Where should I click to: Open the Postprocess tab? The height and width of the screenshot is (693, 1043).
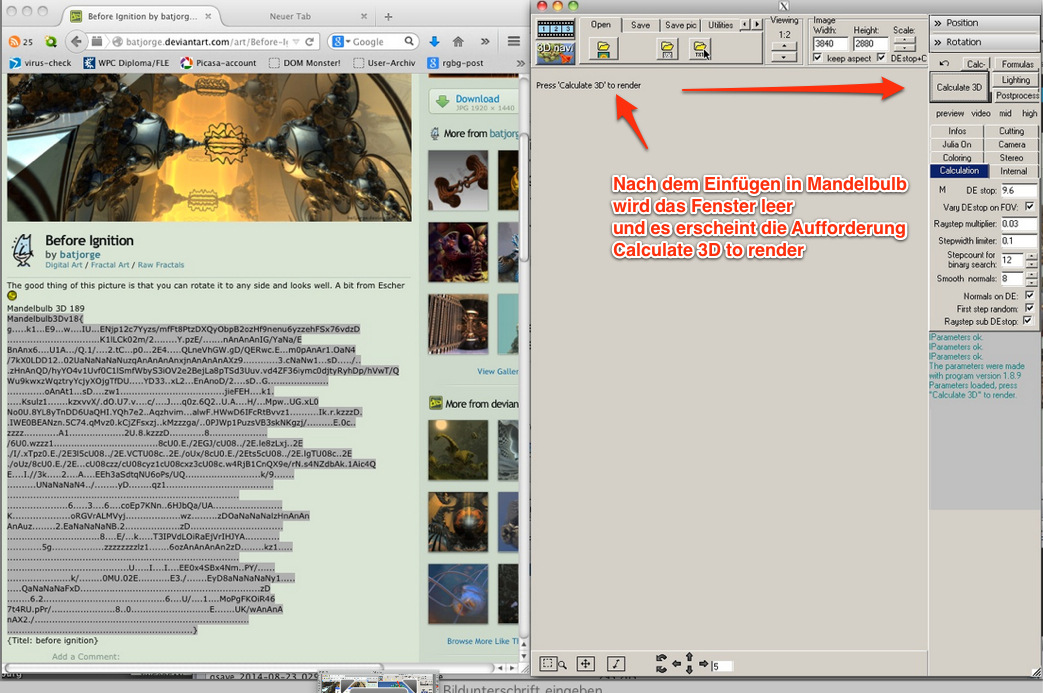[x=1017, y=96]
